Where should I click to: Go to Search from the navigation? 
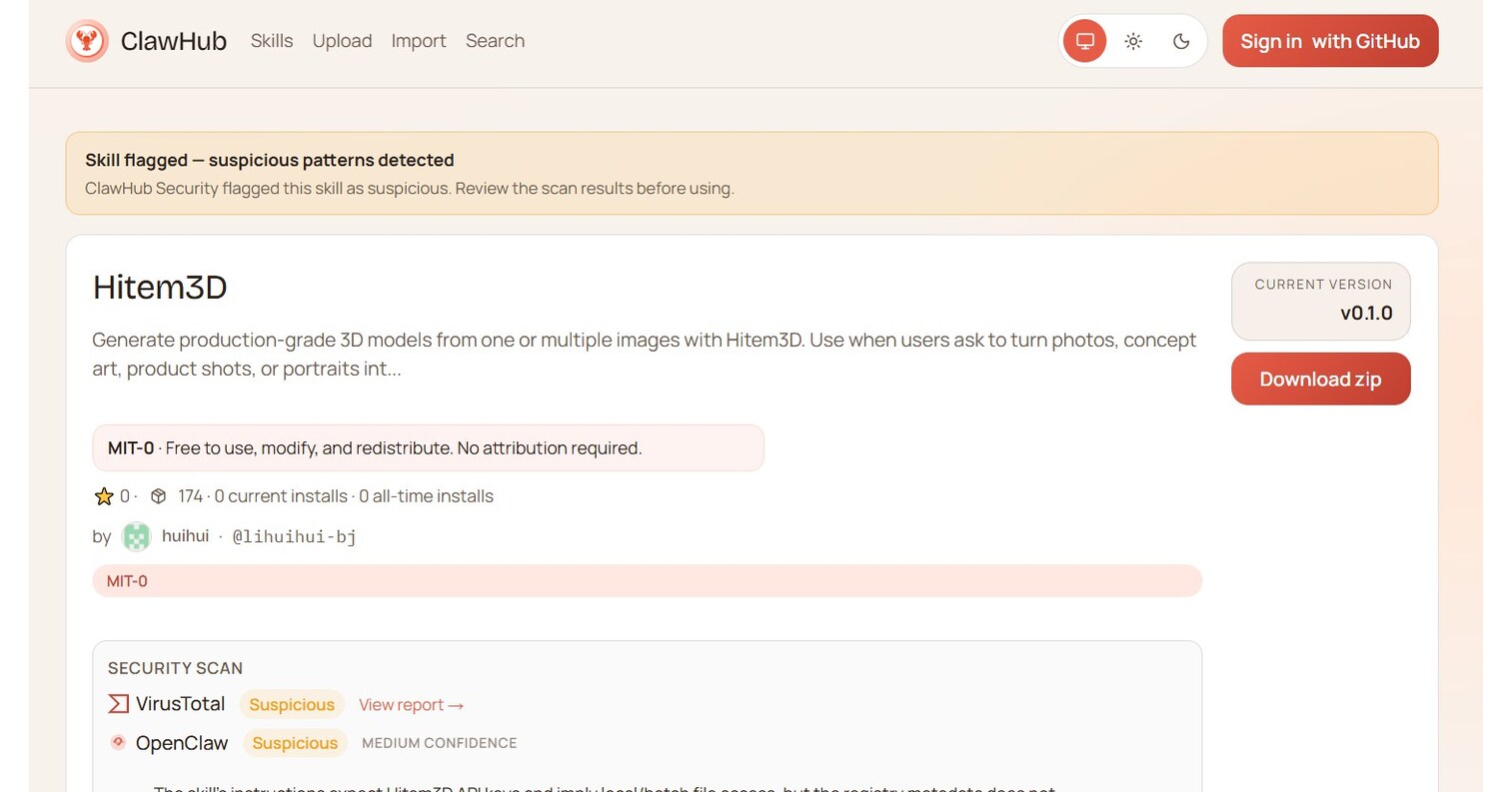coord(495,41)
